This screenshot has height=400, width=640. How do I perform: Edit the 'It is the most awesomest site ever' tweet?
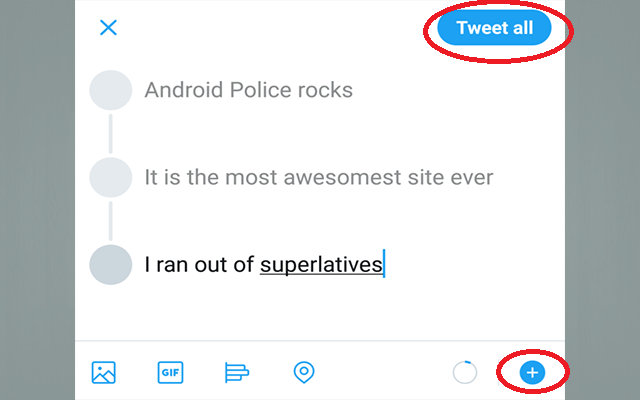tap(318, 178)
